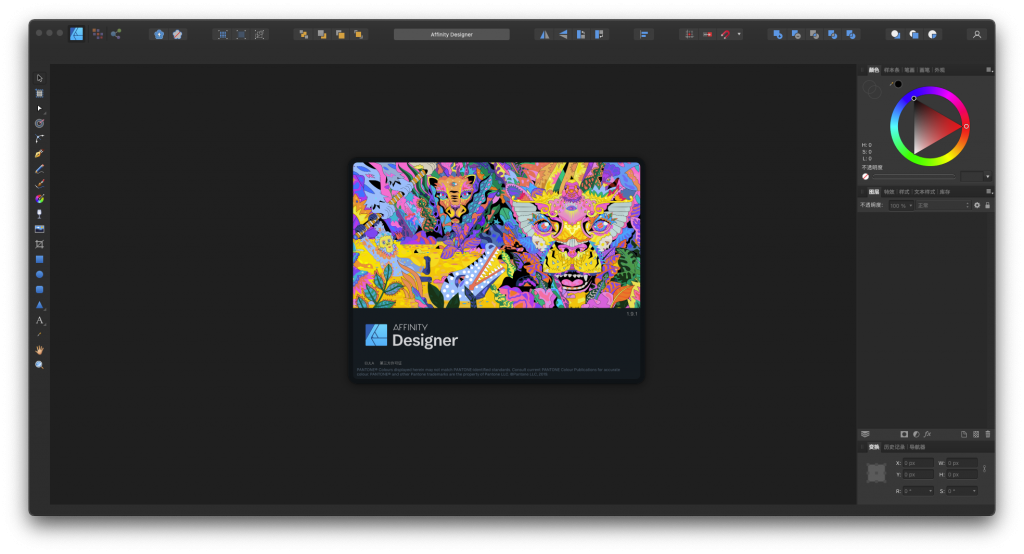Select the Transparency tool
1024x554 pixels.
39,214
